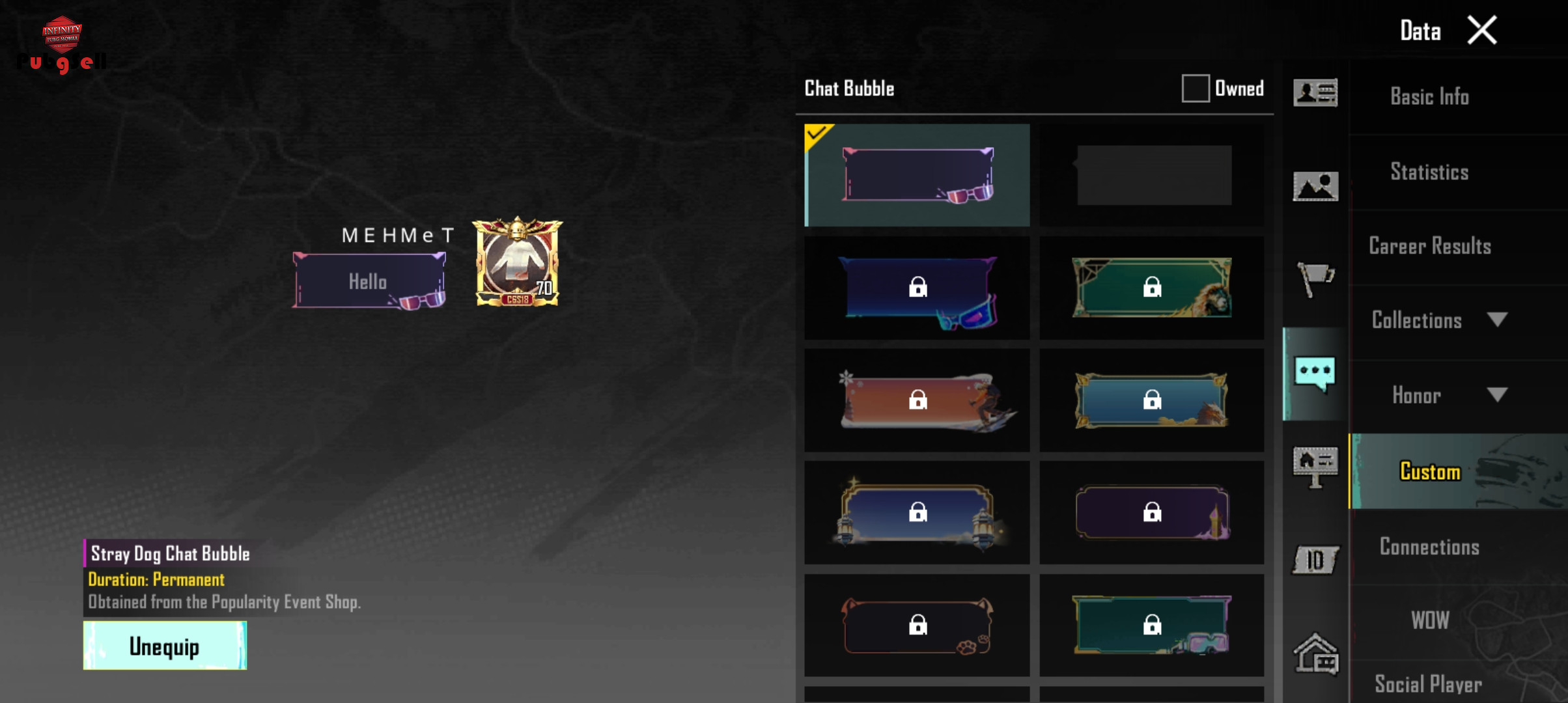Screen dimensions: 1568x703
Task: Select the chat bubble speech icon
Action: tap(1315, 374)
